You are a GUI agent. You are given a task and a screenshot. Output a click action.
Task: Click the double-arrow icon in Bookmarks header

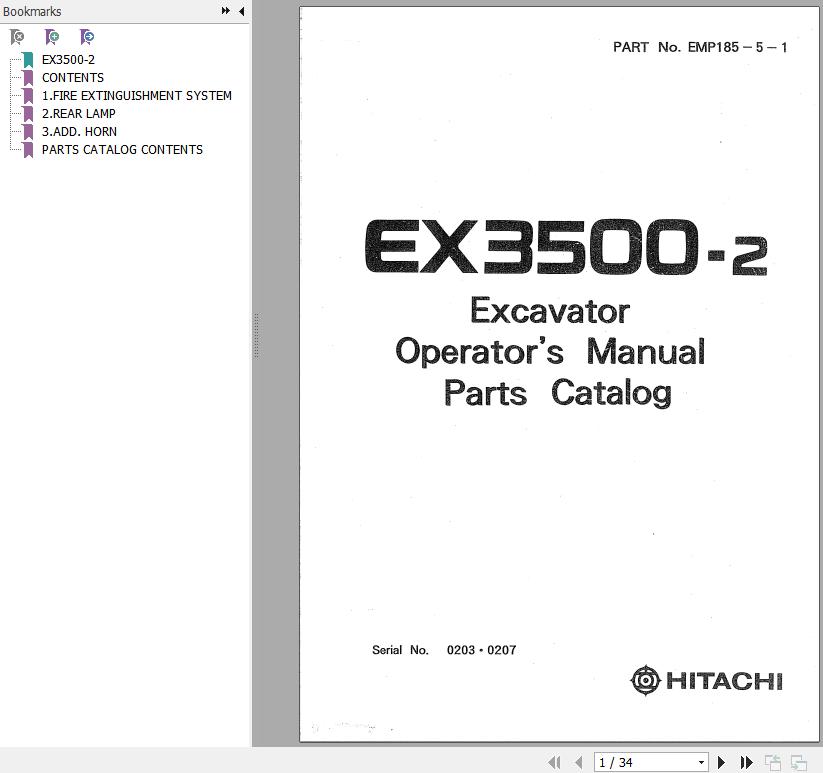[x=226, y=11]
